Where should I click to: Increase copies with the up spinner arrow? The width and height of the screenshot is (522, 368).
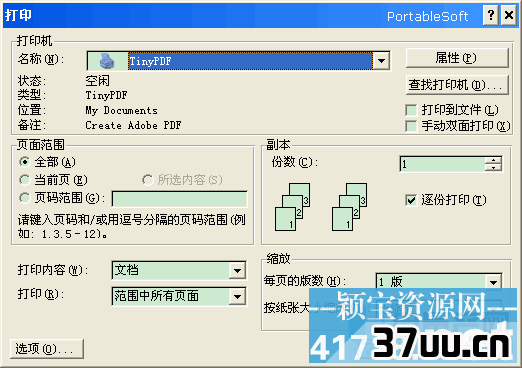493,160
